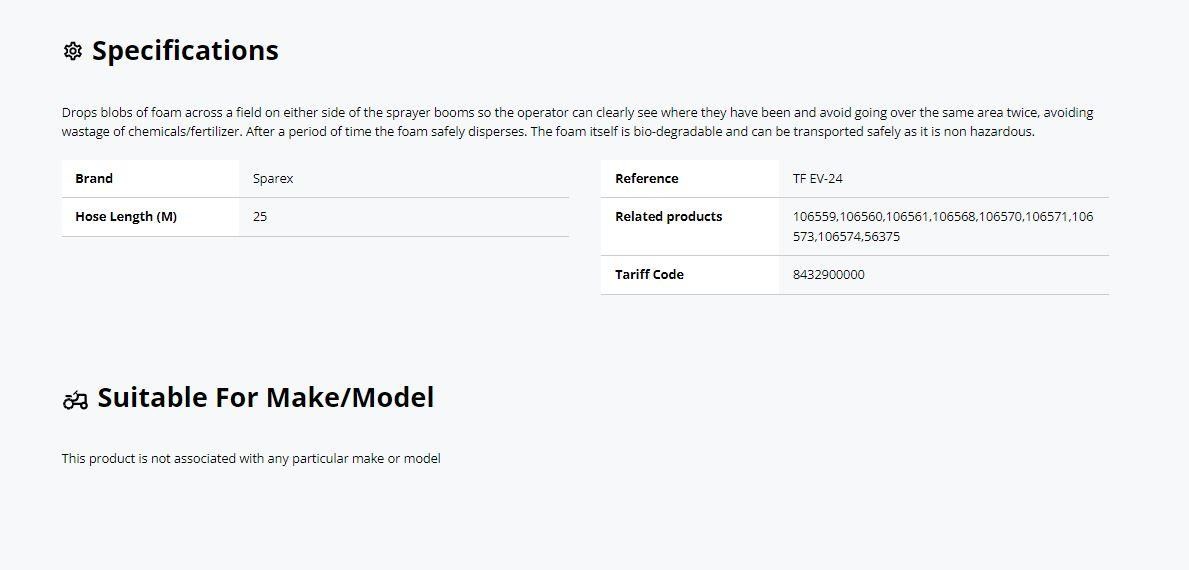1189x570 pixels.
Task: Click the foam marker description paragraph
Action: (577, 122)
